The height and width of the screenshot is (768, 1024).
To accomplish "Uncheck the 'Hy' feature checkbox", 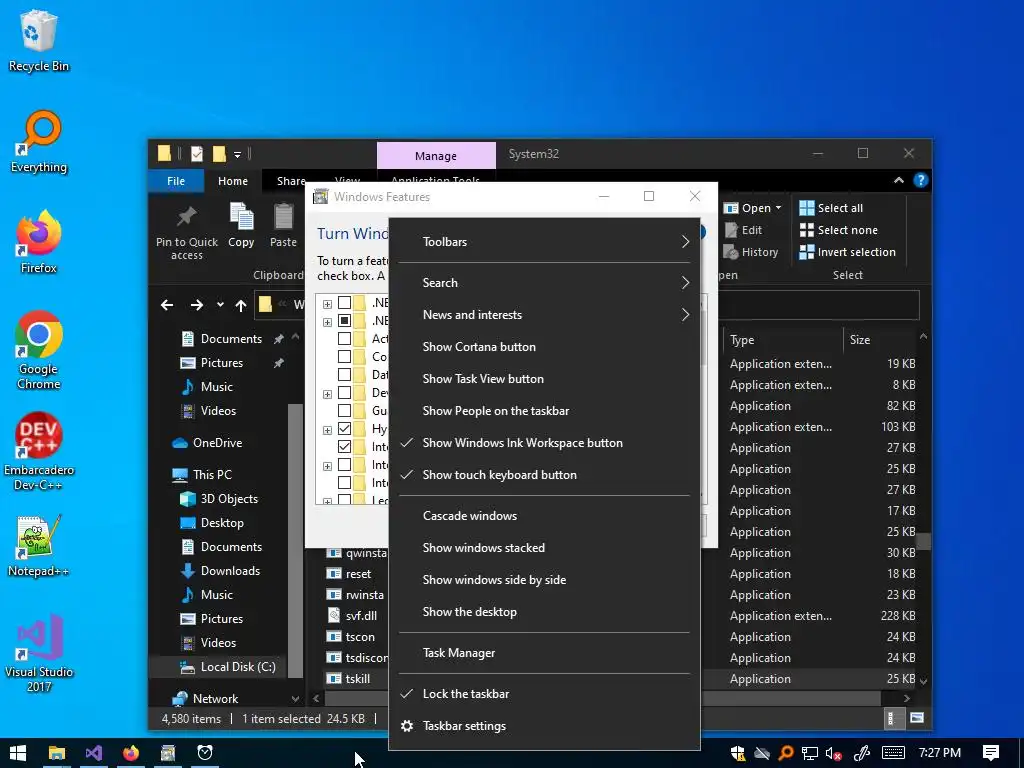I will 344,428.
